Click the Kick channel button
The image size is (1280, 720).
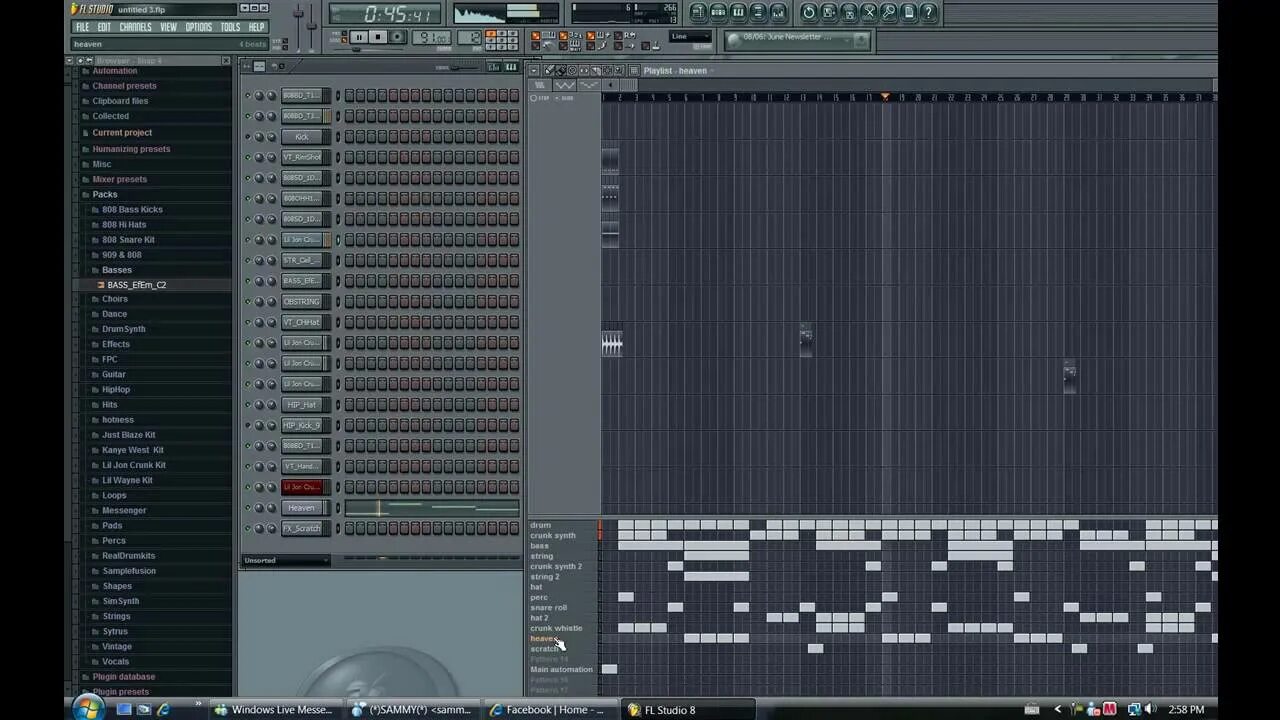pyautogui.click(x=302, y=137)
